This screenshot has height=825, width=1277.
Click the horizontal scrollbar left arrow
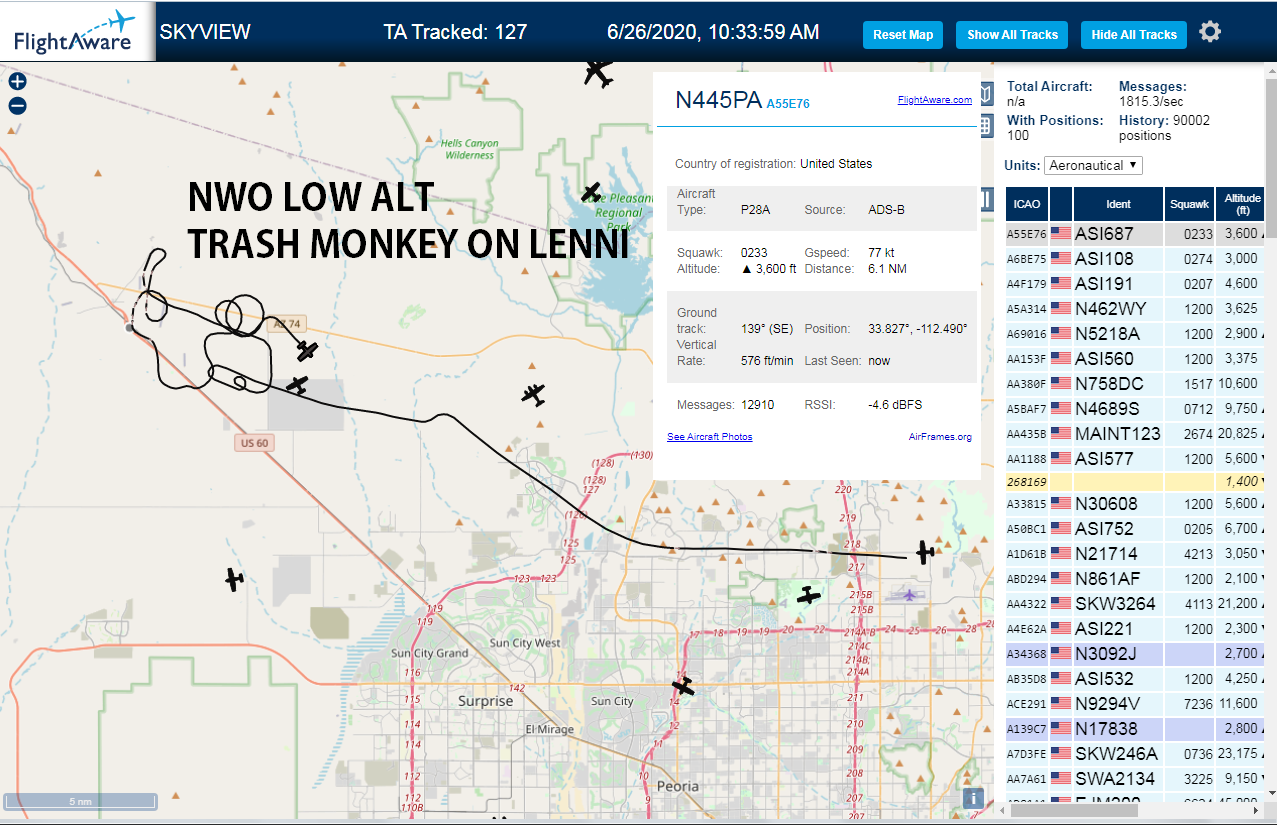tap(1003, 811)
